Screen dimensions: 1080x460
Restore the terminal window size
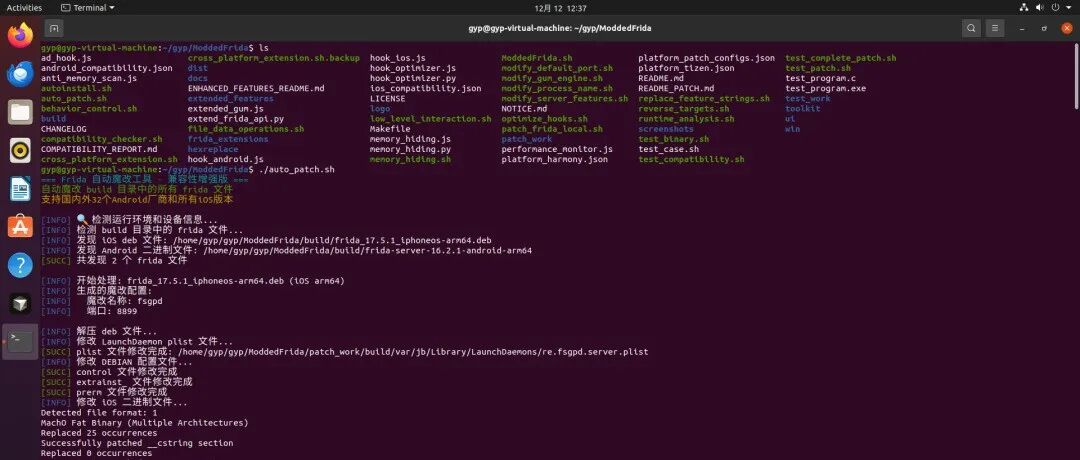(x=1044, y=28)
